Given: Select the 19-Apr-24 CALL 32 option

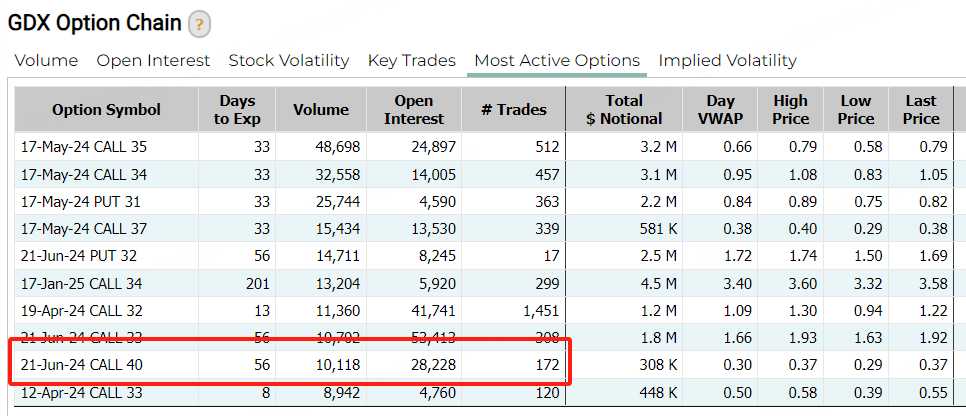Looking at the screenshot, I should [83, 311].
